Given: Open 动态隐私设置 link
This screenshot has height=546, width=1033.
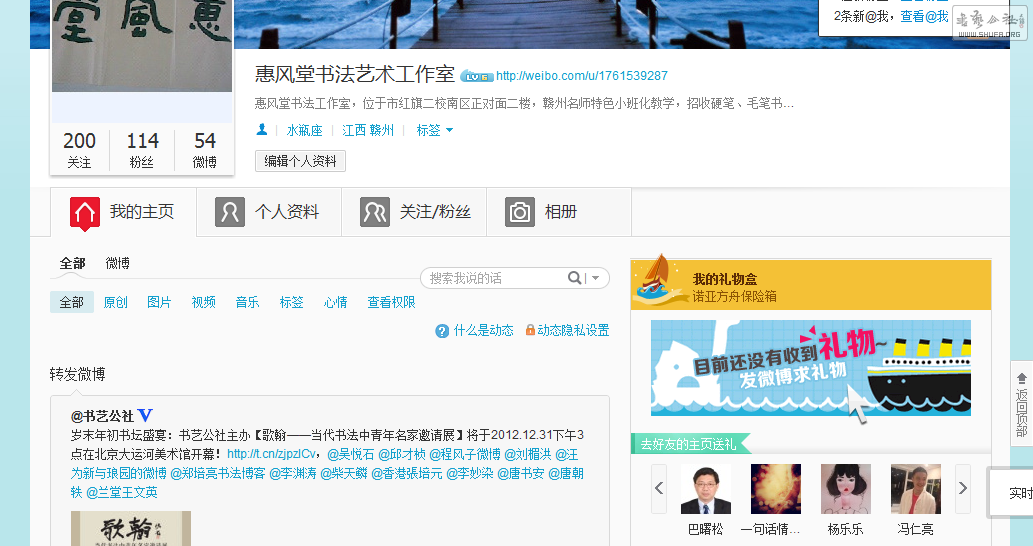Looking at the screenshot, I should 573,331.
